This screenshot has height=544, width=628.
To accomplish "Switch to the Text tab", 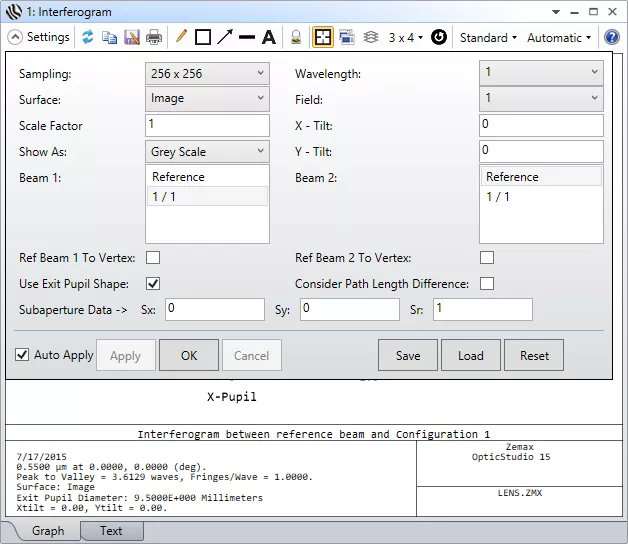I will point(111,531).
